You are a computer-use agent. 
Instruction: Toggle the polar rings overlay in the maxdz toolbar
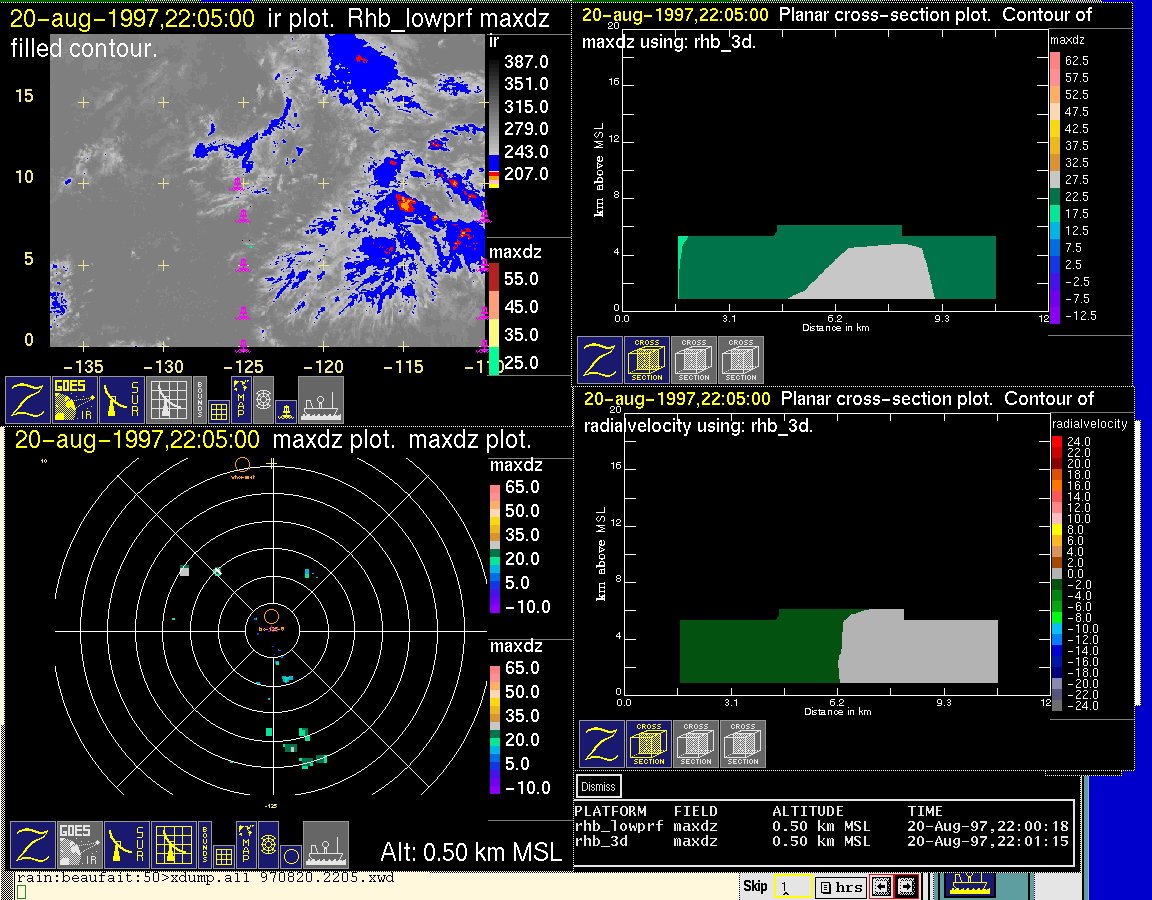point(267,845)
